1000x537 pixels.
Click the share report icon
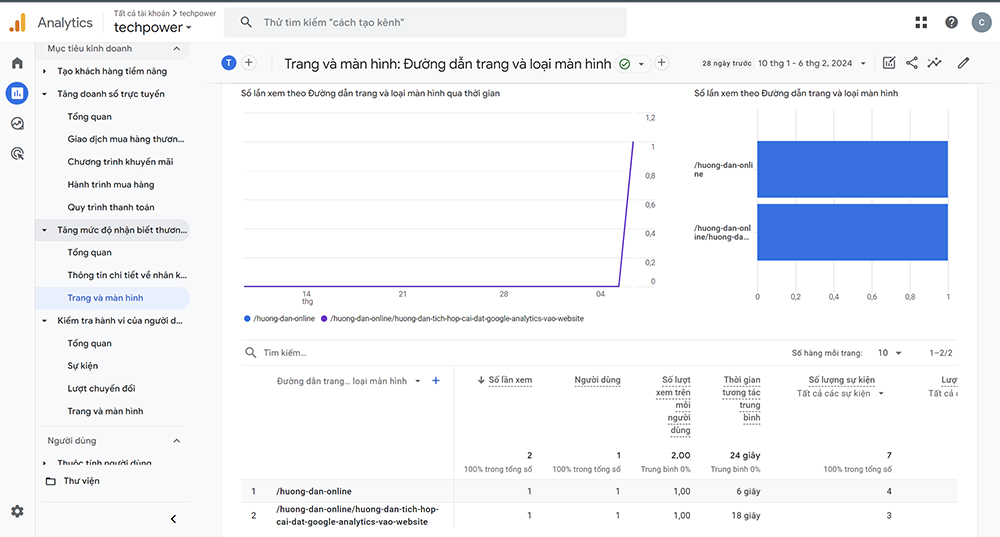click(912, 63)
